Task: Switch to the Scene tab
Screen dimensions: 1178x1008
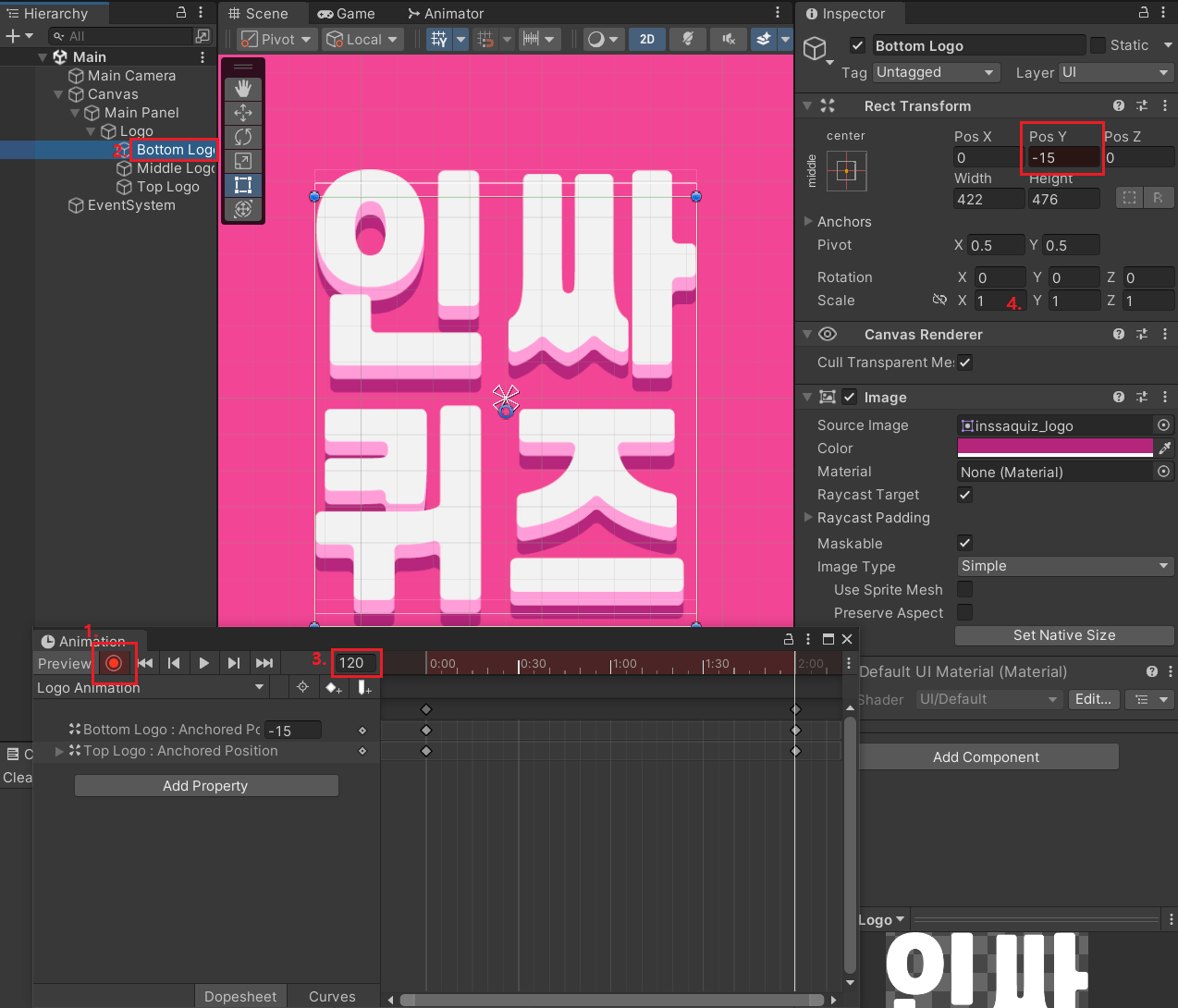Action: [259, 13]
